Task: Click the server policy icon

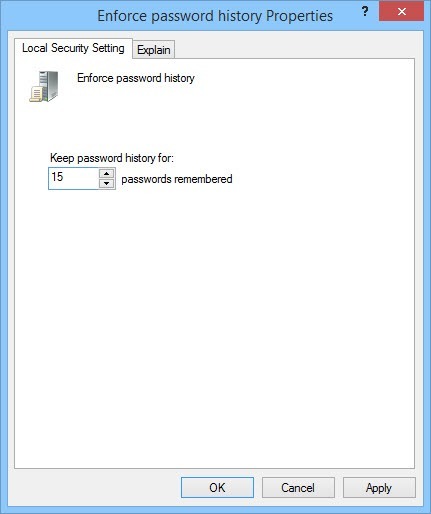Action: point(44,86)
